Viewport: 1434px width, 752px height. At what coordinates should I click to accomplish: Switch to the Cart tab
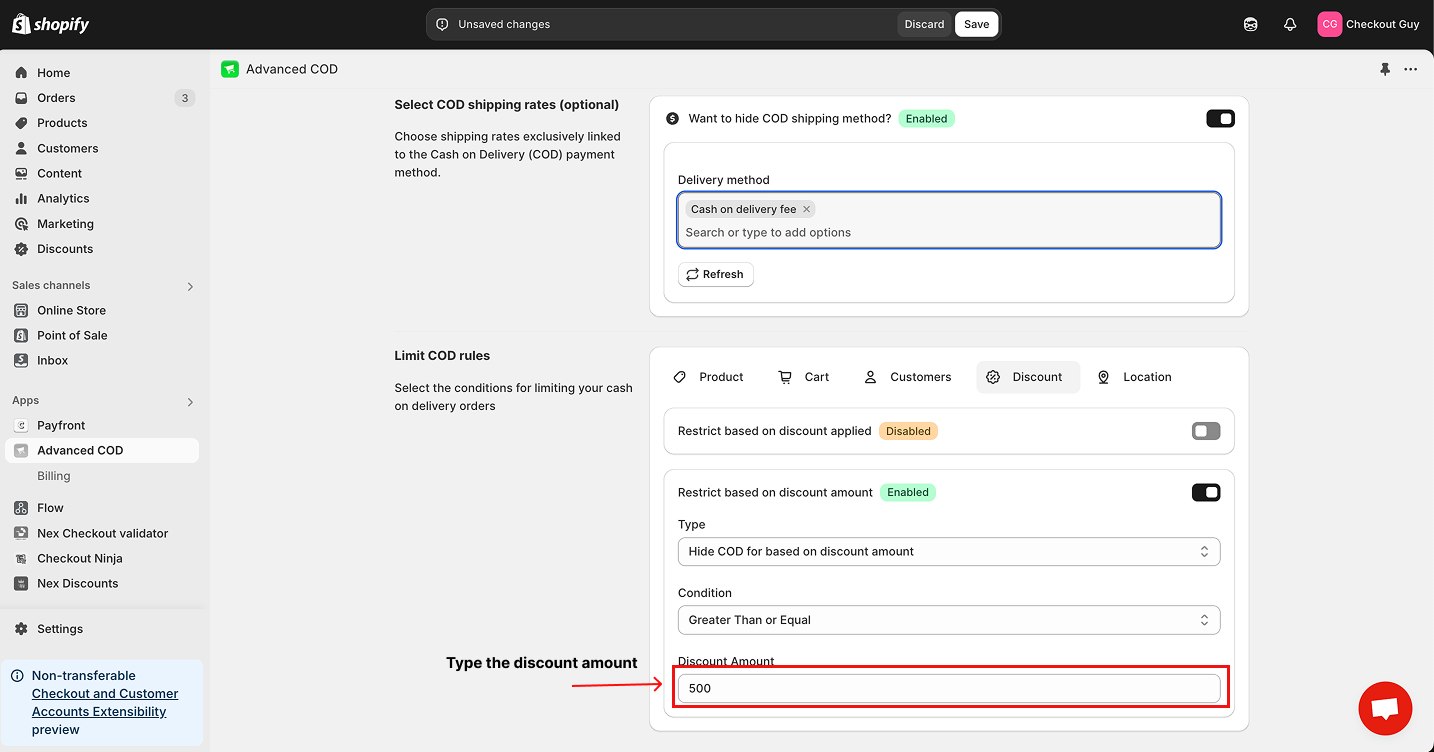coord(804,377)
